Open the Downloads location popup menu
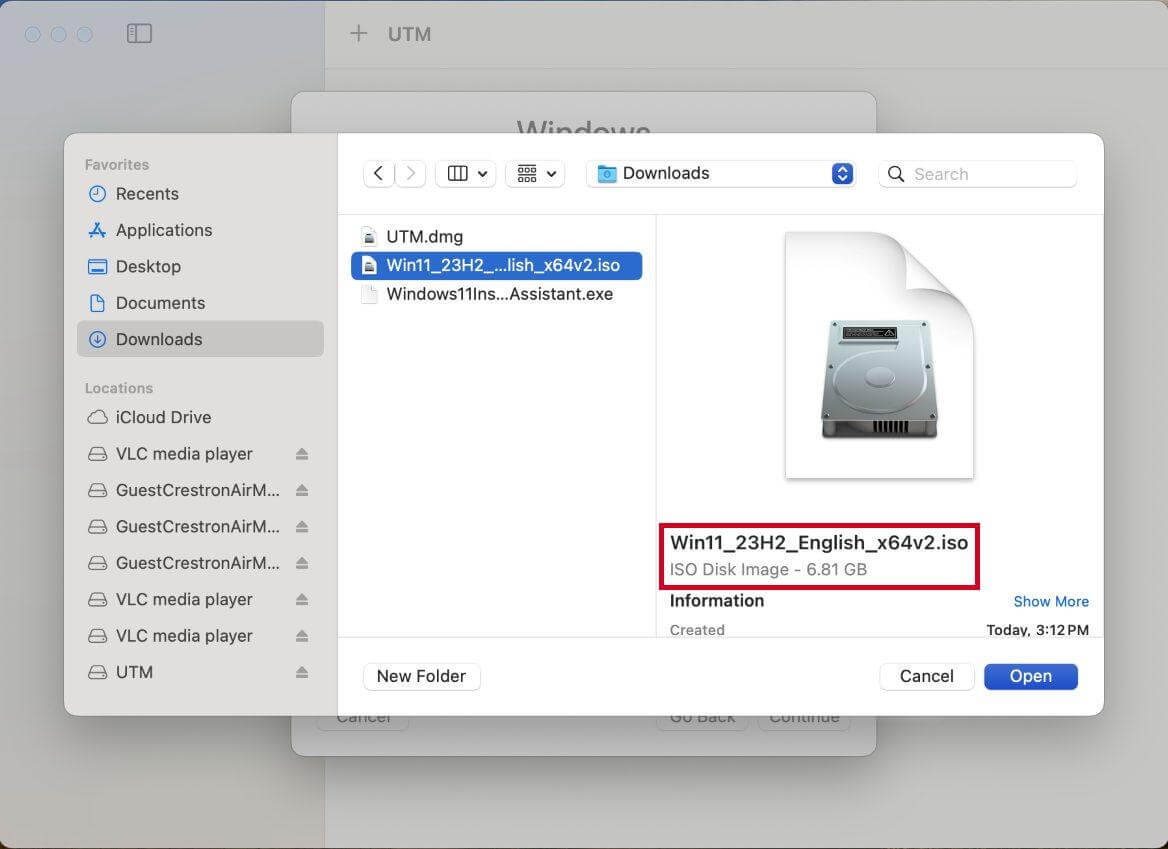Screen dimensions: 1168x849 click(x=720, y=174)
